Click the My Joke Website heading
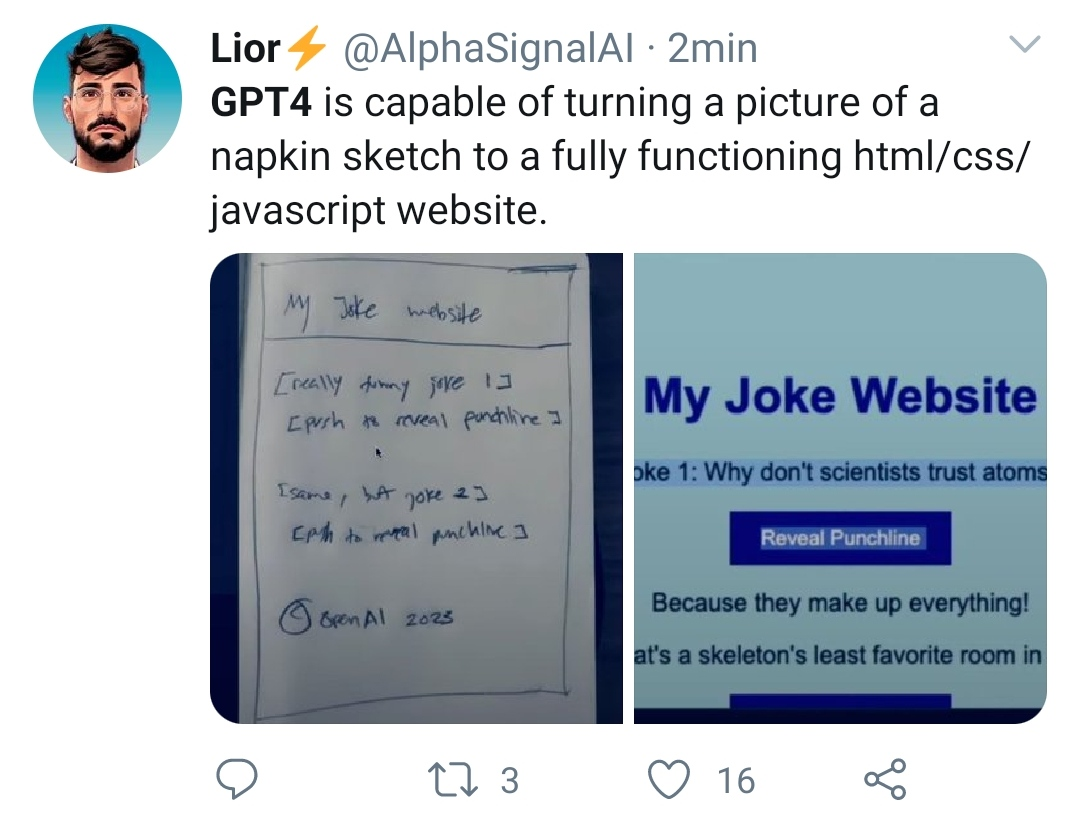The width and height of the screenshot is (1080, 828). tap(840, 397)
